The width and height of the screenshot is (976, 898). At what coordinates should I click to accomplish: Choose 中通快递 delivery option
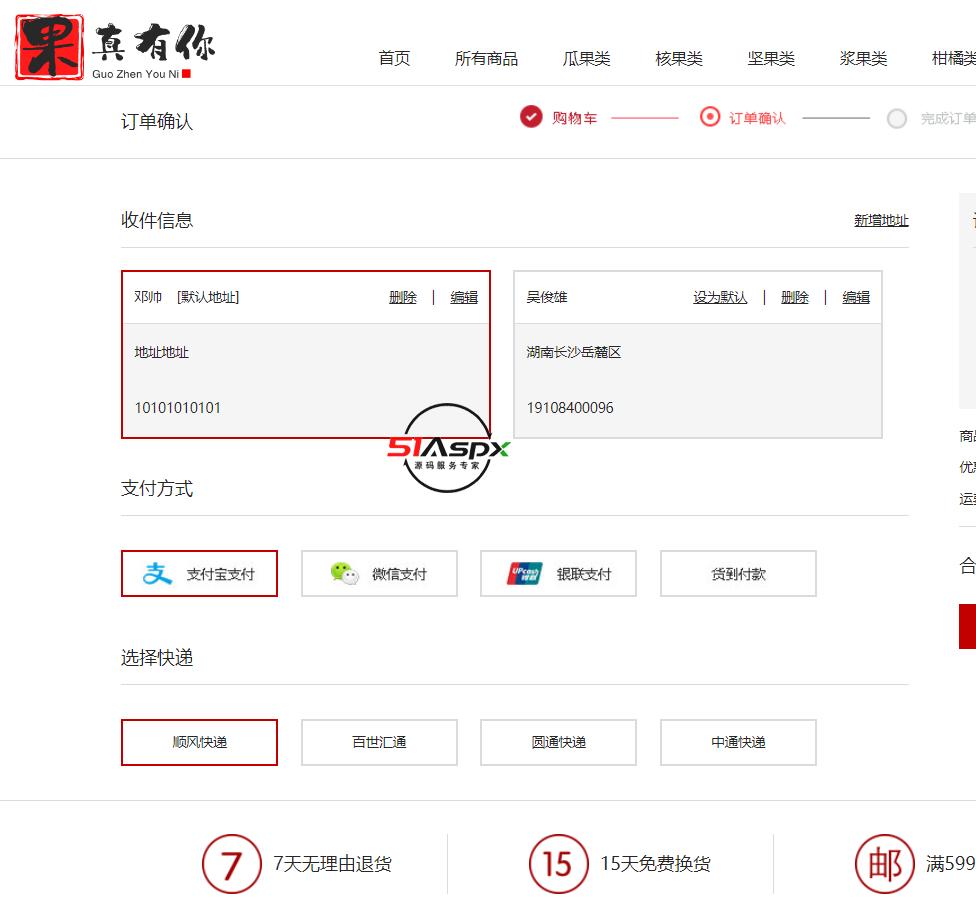[738, 742]
